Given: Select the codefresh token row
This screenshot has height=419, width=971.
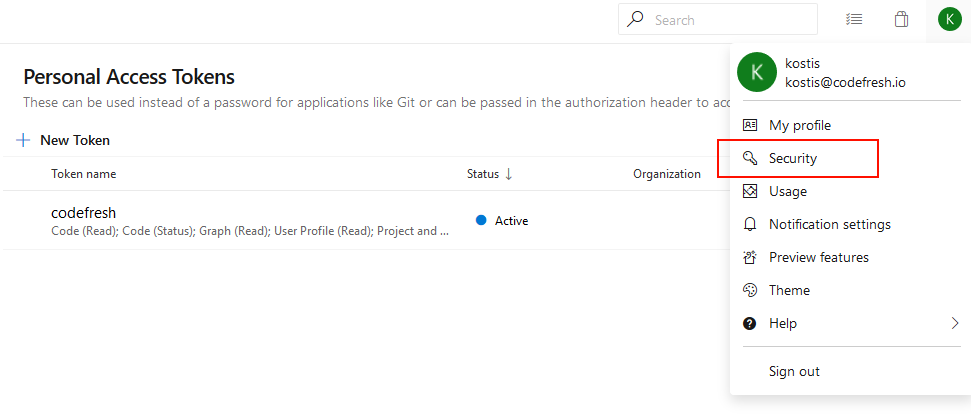Looking at the screenshot, I should tap(250, 220).
